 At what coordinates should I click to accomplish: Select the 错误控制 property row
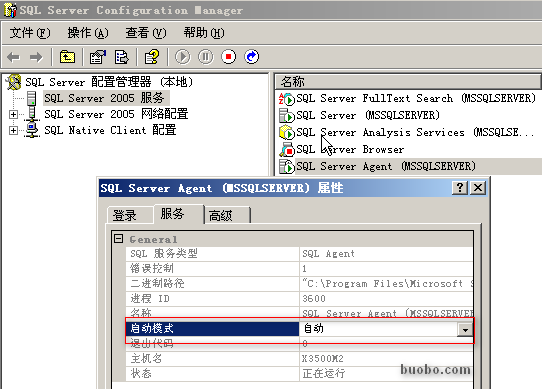[299, 269]
